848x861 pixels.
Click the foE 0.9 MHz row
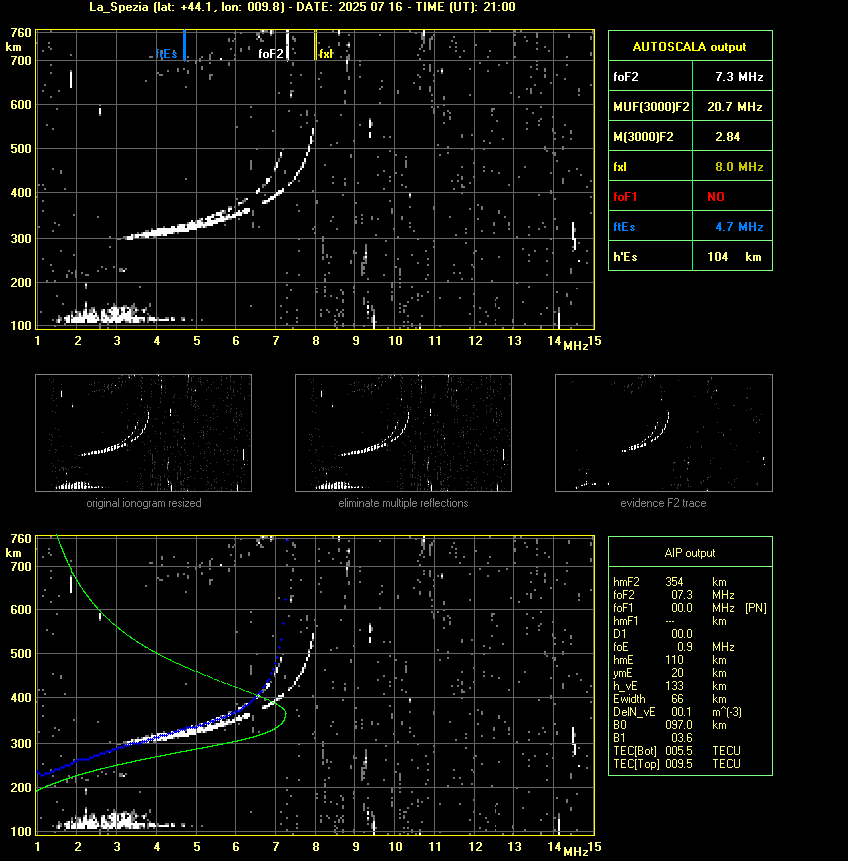coord(673,647)
